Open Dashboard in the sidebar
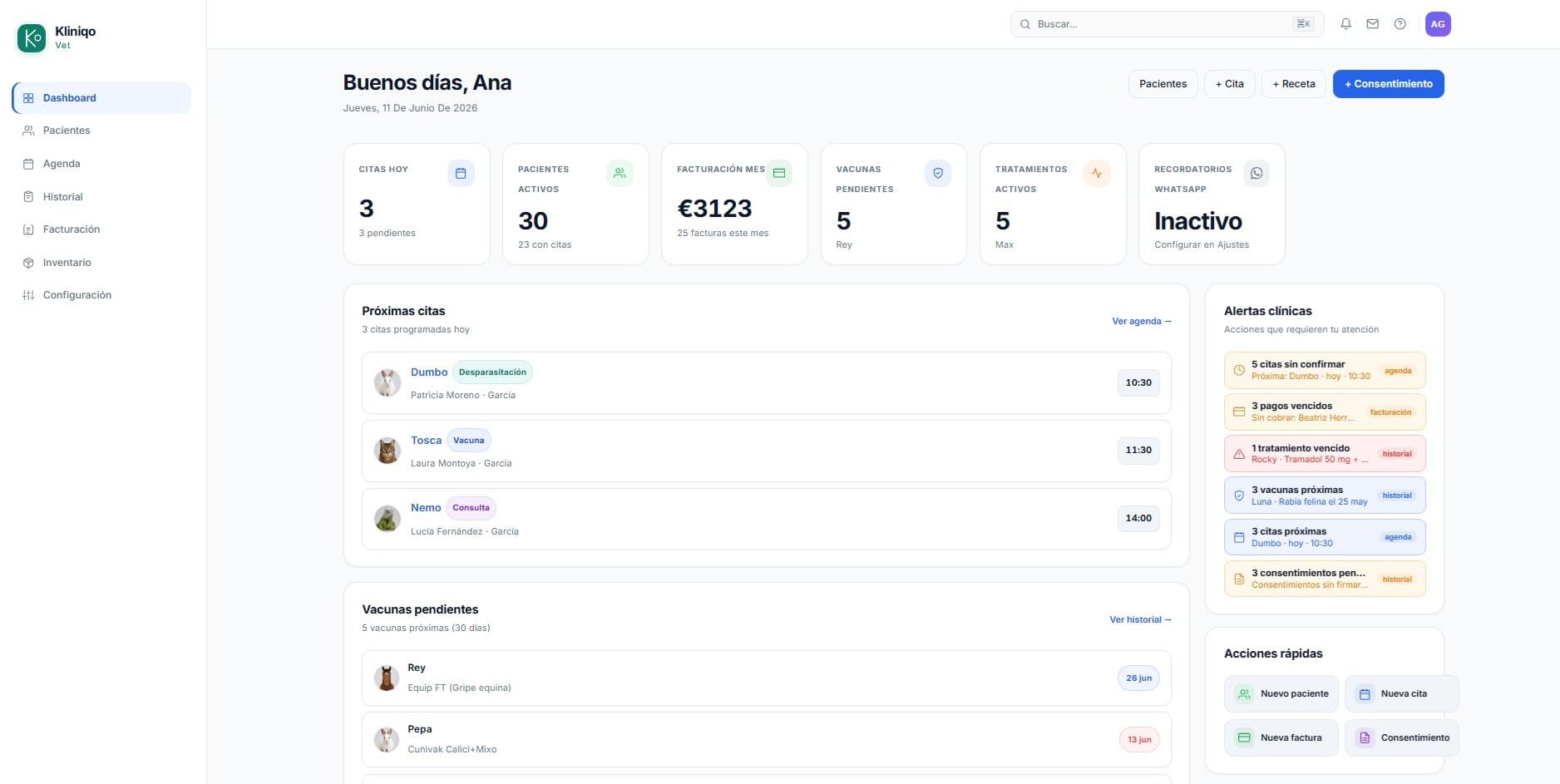1560x784 pixels. click(101, 98)
